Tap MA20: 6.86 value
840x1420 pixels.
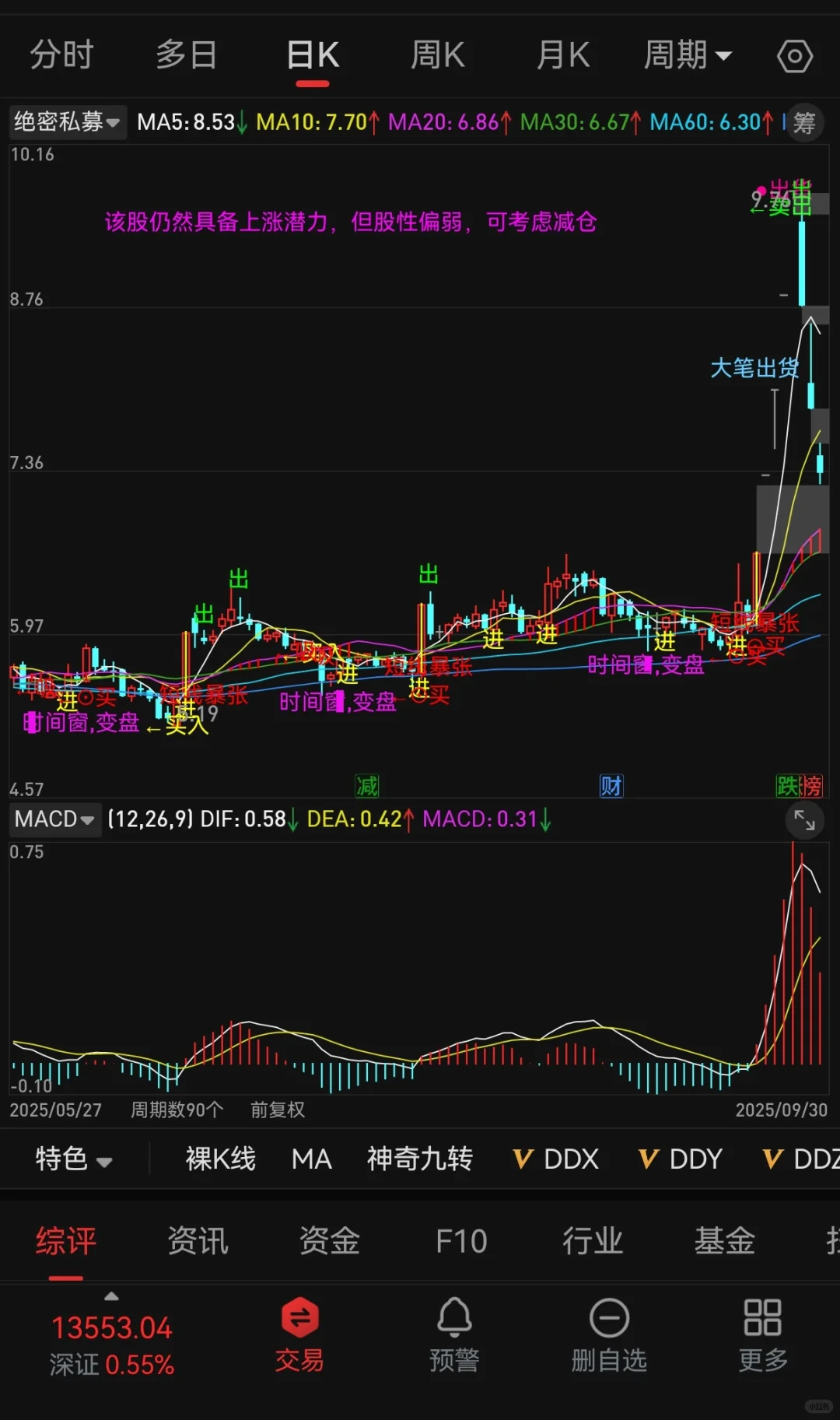click(450, 122)
